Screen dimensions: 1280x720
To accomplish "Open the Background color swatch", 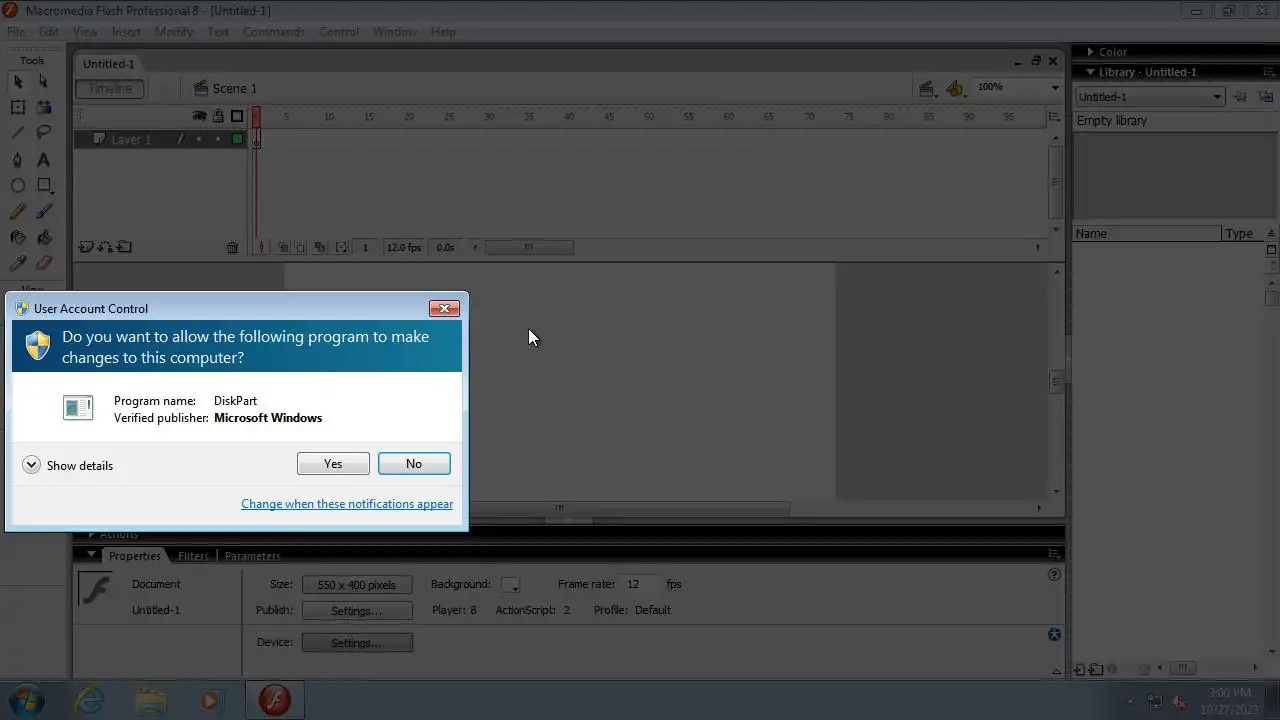I will (510, 585).
